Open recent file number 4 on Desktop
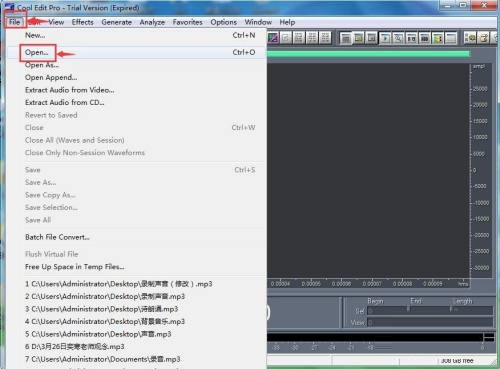The height and width of the screenshot is (369, 500). click(137, 322)
